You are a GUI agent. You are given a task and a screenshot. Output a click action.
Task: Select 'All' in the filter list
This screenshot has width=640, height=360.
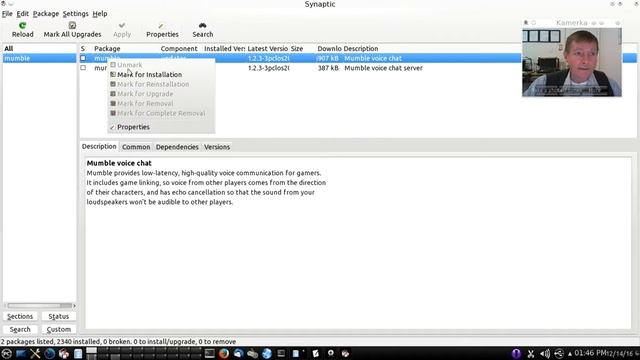(39, 49)
